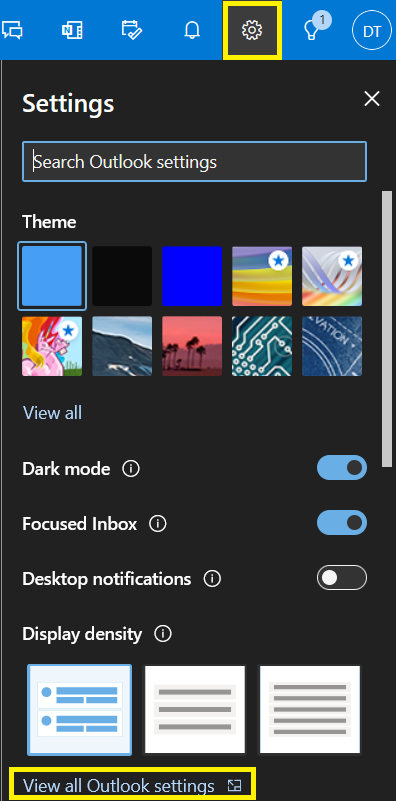Choose the palm trees sunset theme
This screenshot has width=396, height=801.
coord(192,346)
